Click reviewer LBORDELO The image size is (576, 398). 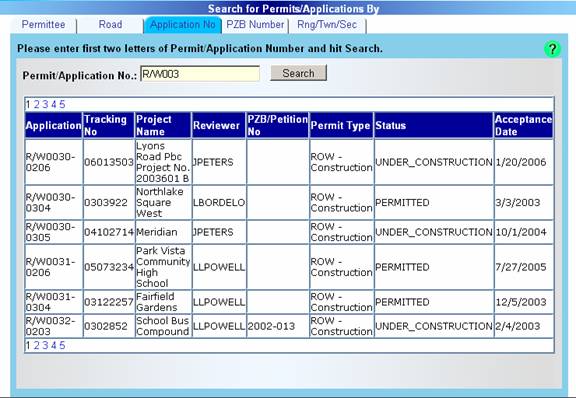pos(219,202)
